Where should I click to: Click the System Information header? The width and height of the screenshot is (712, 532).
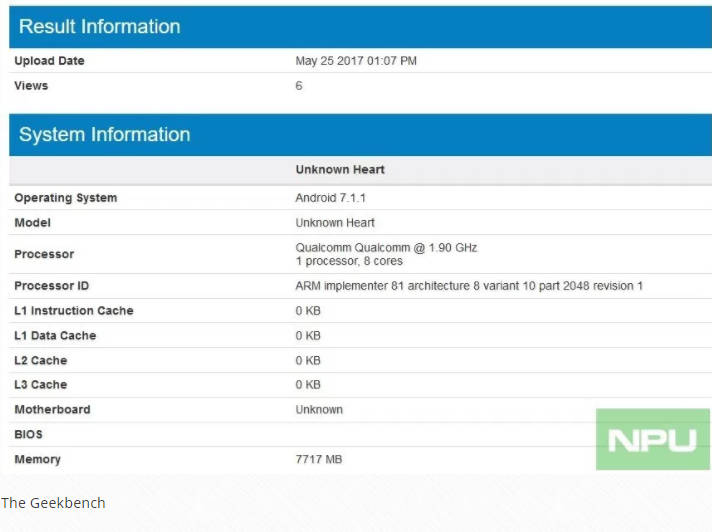pyautogui.click(x=104, y=135)
